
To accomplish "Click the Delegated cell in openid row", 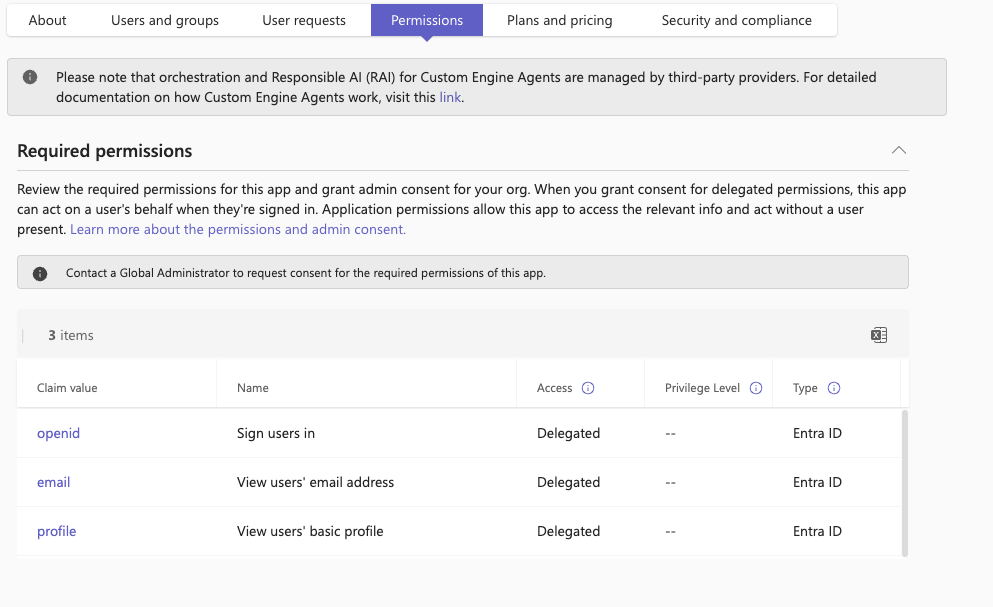I will pyautogui.click(x=568, y=433).
